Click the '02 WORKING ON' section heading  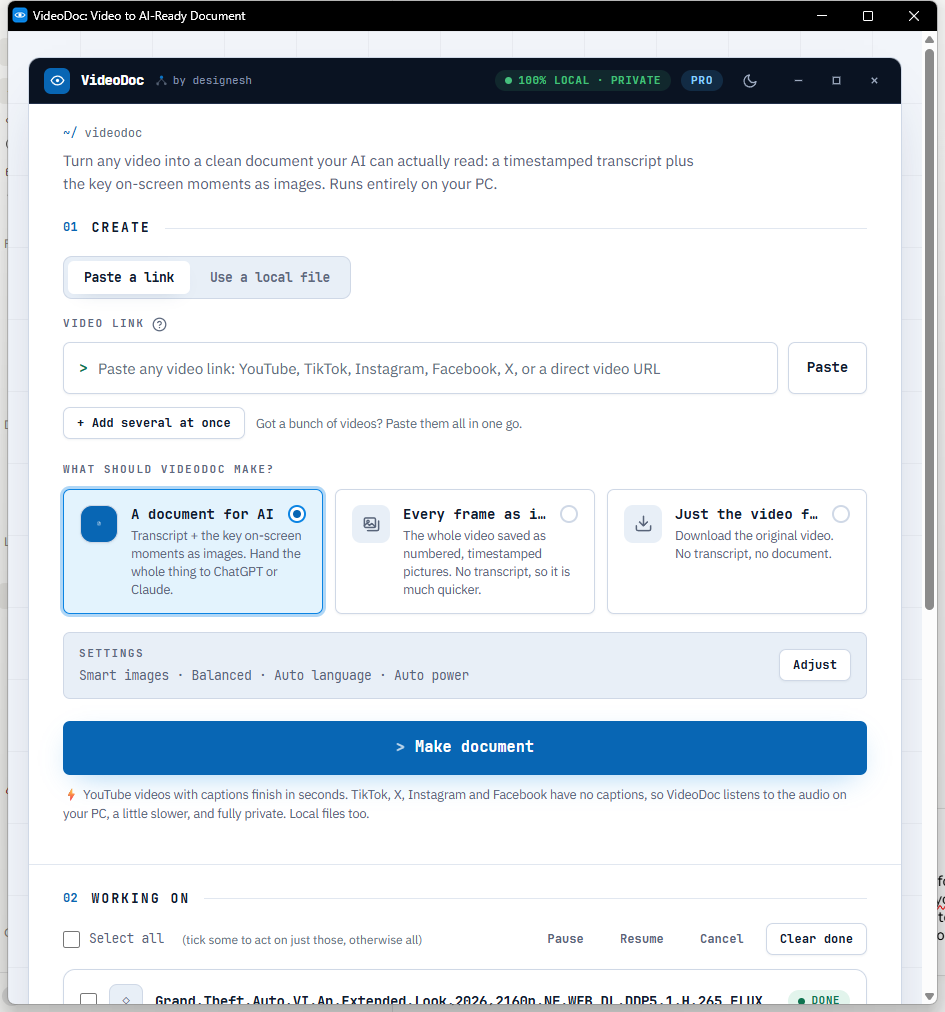[x=127, y=898]
